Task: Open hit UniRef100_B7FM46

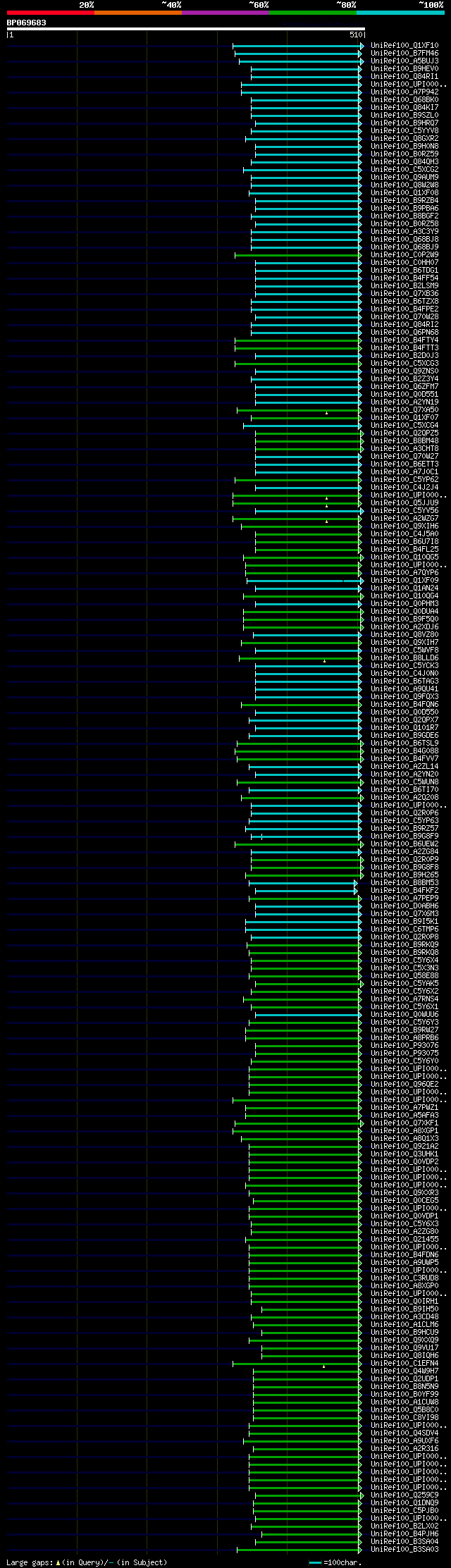Action: tap(404, 54)
